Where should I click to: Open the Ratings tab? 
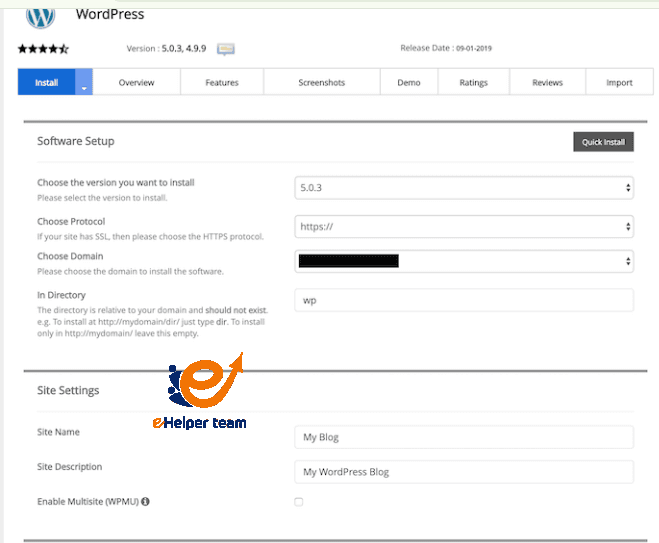tap(474, 82)
